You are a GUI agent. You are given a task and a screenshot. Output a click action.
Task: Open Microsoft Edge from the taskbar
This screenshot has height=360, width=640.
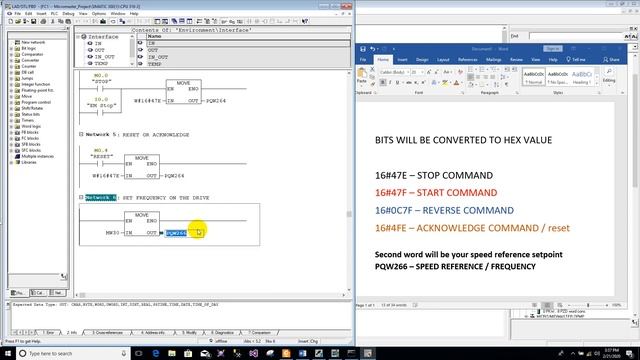[x=156, y=353]
